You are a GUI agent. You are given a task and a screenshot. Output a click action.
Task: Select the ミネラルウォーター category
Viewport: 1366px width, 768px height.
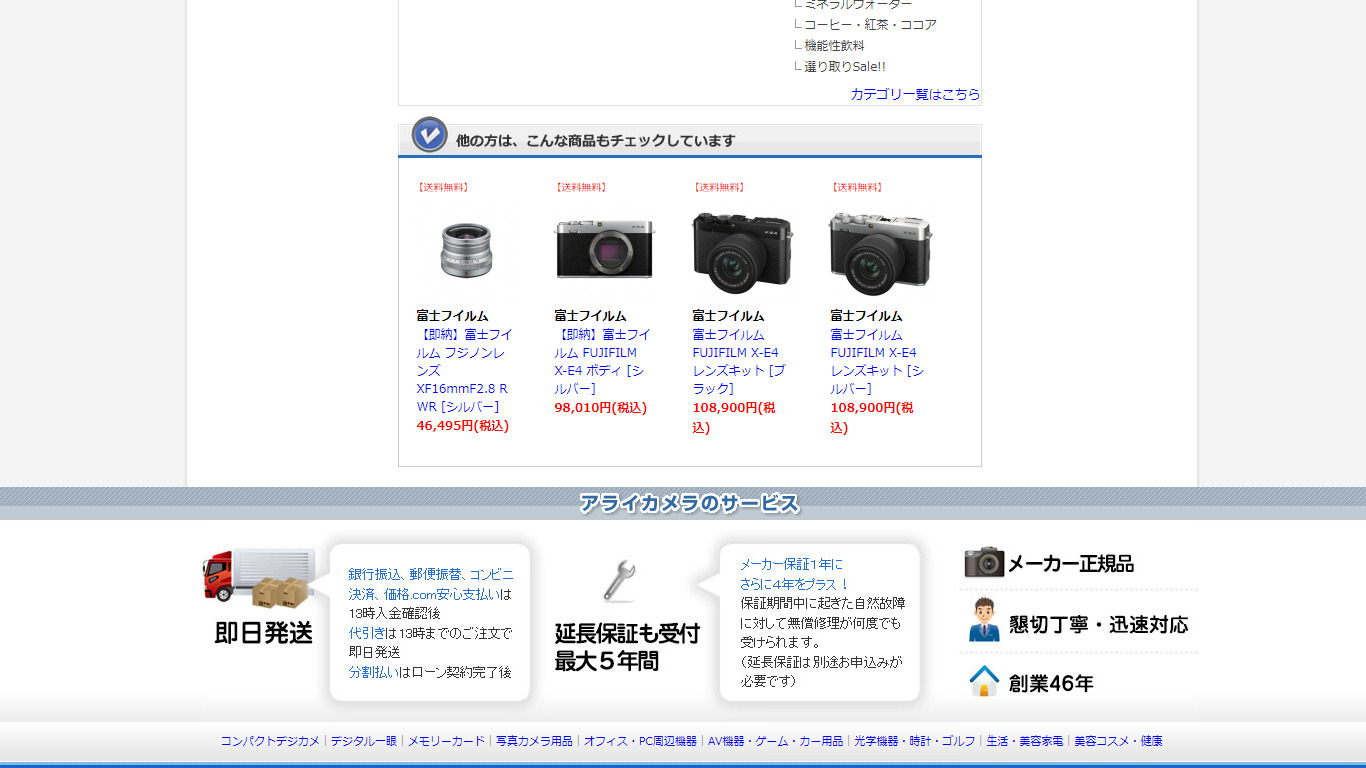pyautogui.click(x=858, y=5)
